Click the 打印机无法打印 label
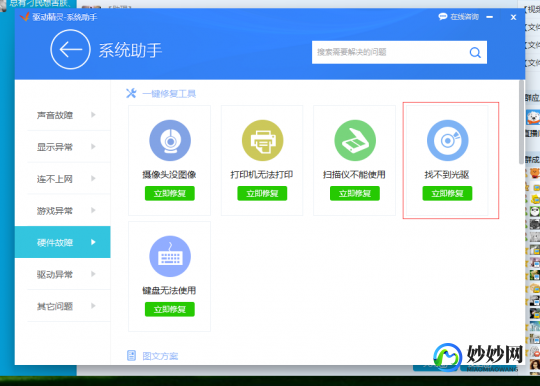 click(262, 175)
